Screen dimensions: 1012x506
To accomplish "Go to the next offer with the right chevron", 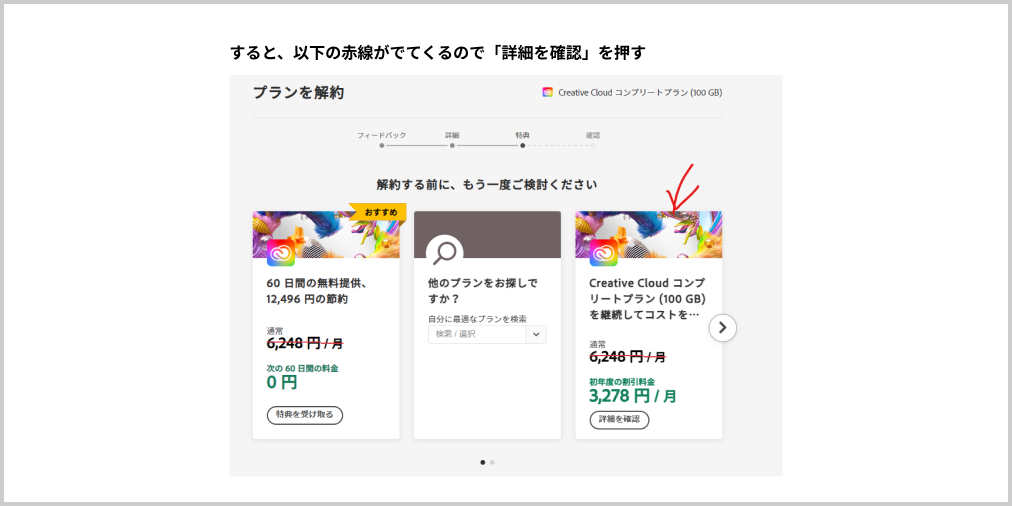I will click(722, 328).
